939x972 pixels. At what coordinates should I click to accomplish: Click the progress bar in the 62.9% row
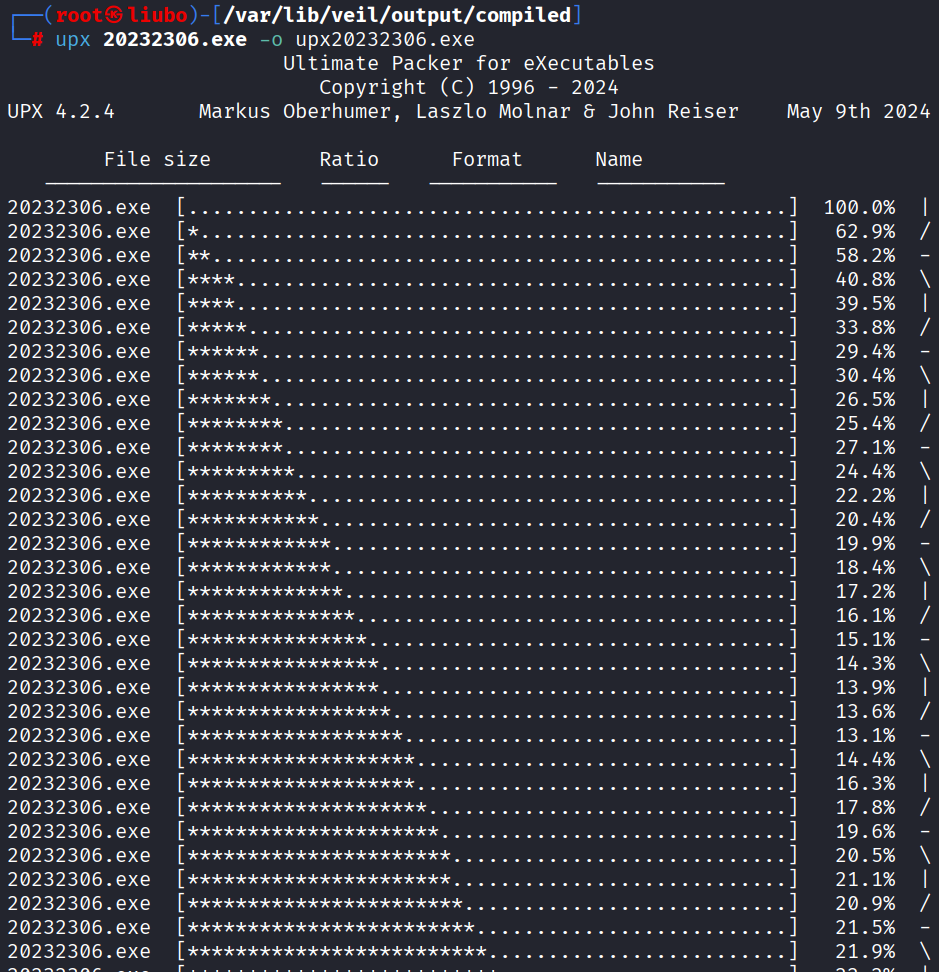tap(487, 232)
